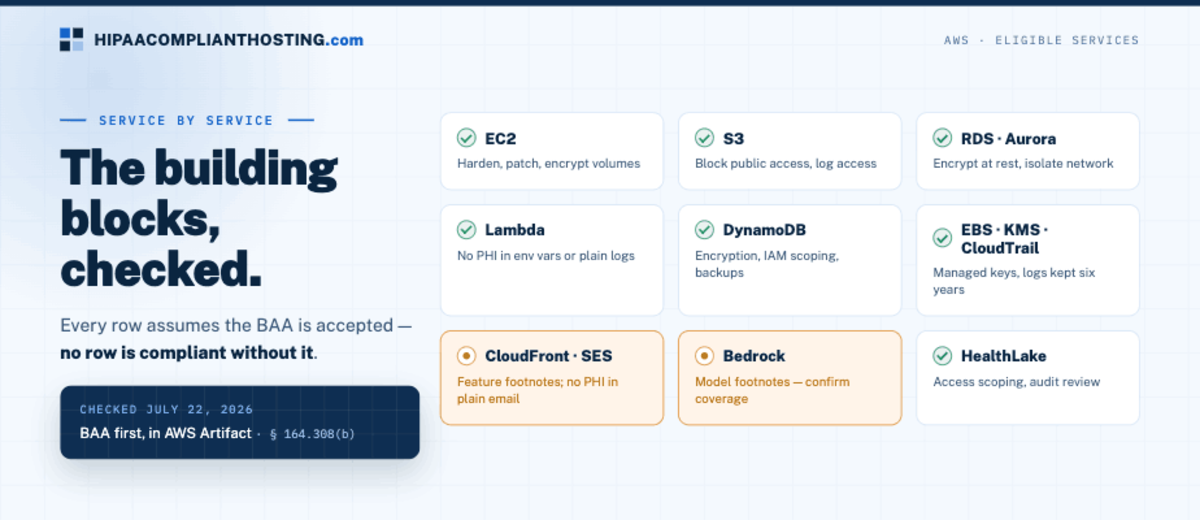1200x520 pixels.
Task: Click the green check icon beside Lambda
Action: point(466,230)
